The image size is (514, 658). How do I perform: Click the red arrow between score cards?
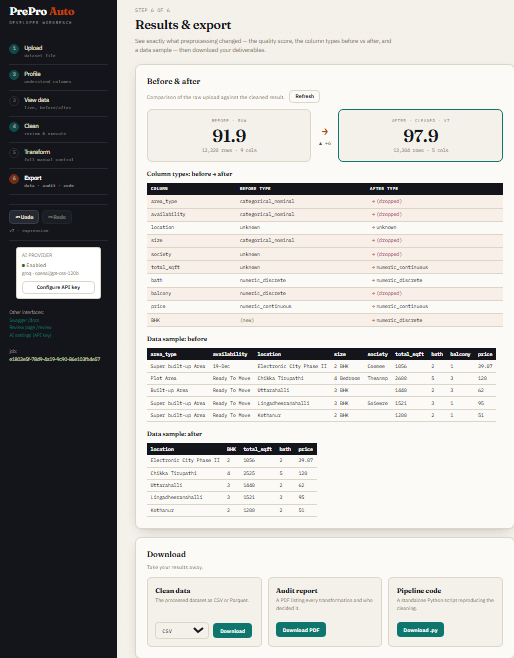(324, 132)
